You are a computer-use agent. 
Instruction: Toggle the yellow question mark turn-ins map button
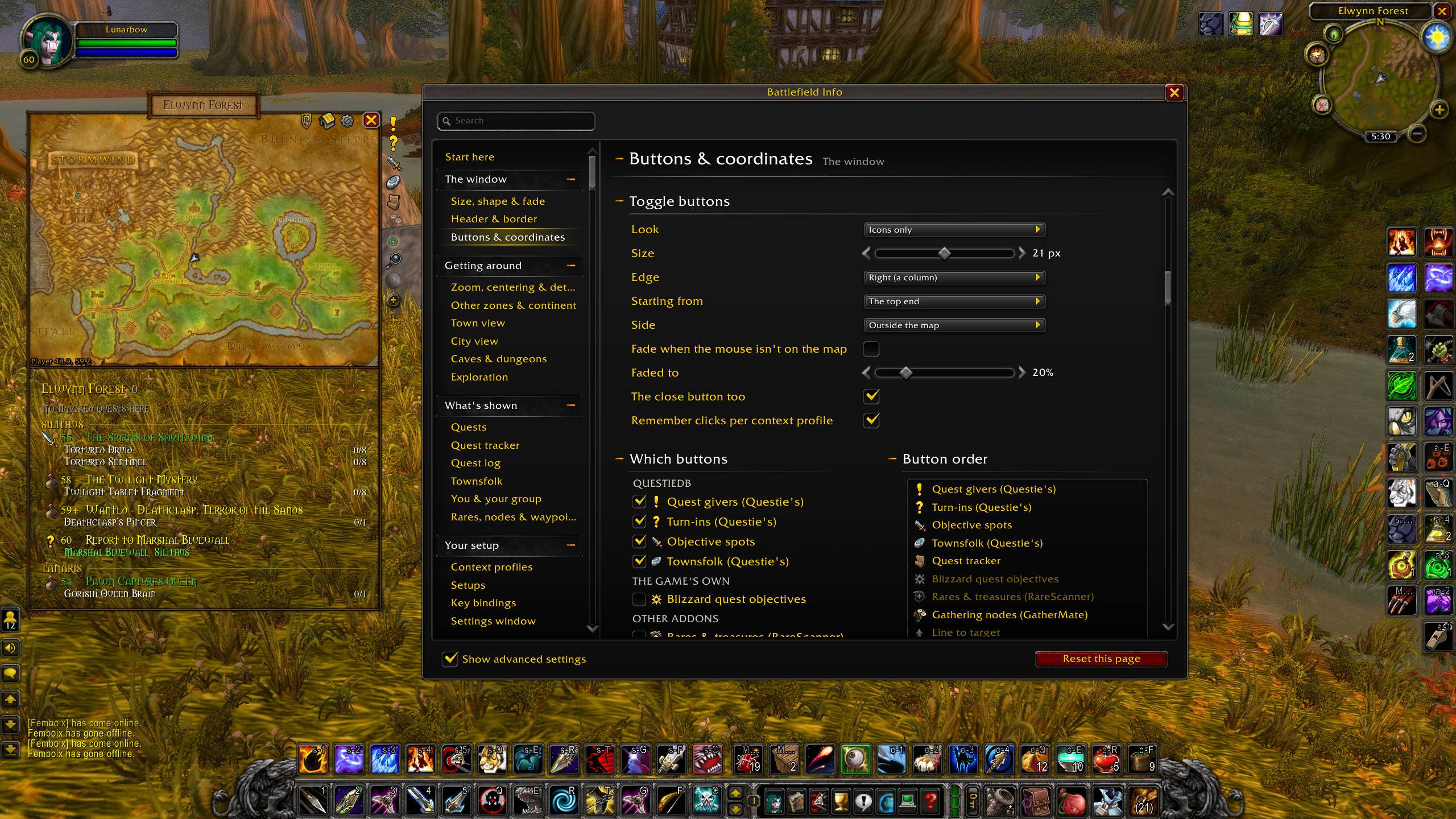(x=393, y=143)
